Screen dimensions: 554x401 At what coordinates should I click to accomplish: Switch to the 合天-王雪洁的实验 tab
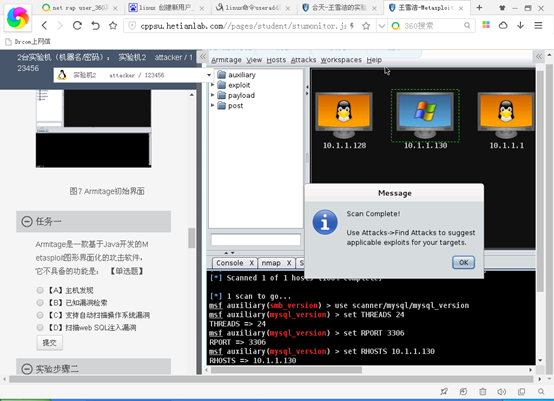pos(340,8)
